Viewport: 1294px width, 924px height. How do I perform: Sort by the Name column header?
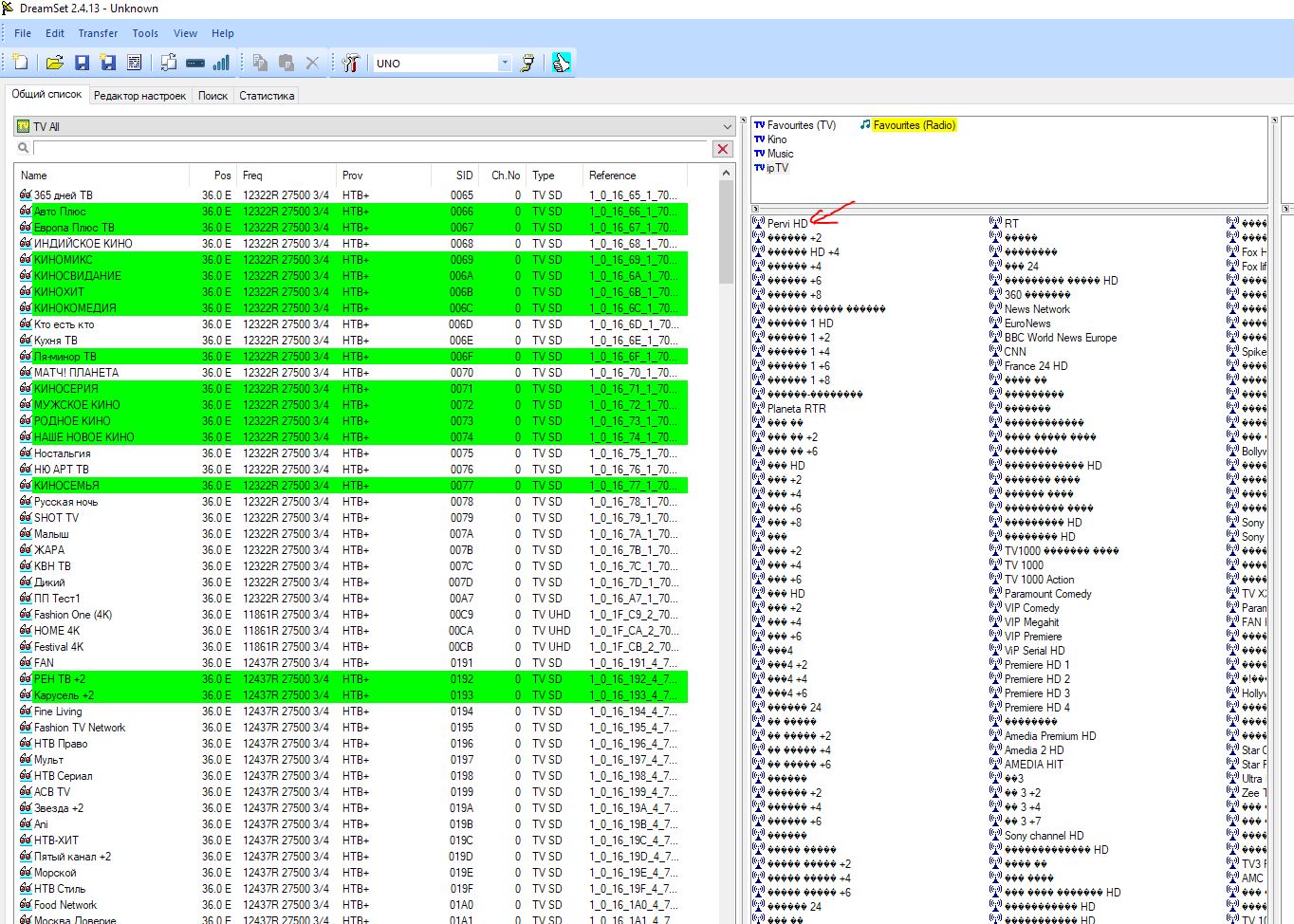(x=102, y=176)
